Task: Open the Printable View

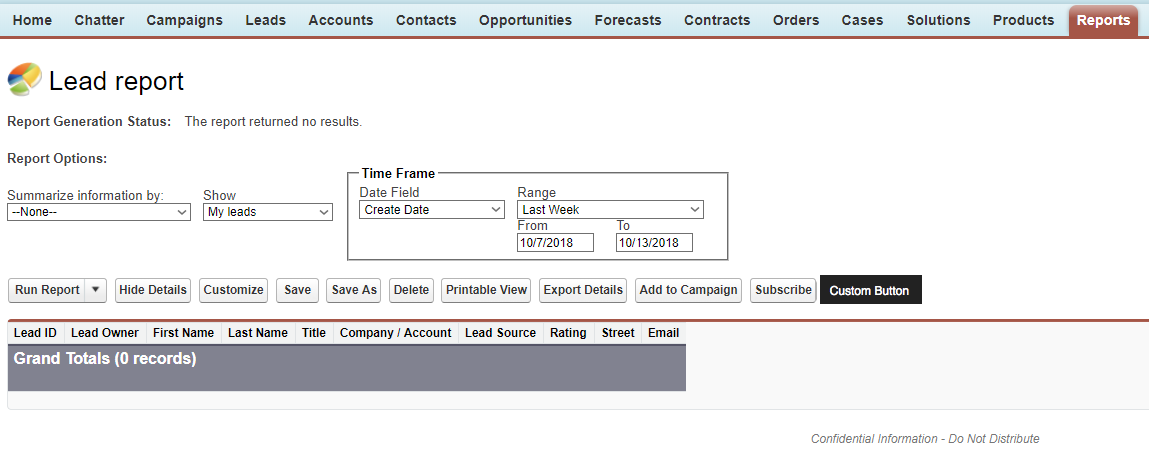Action: click(486, 290)
